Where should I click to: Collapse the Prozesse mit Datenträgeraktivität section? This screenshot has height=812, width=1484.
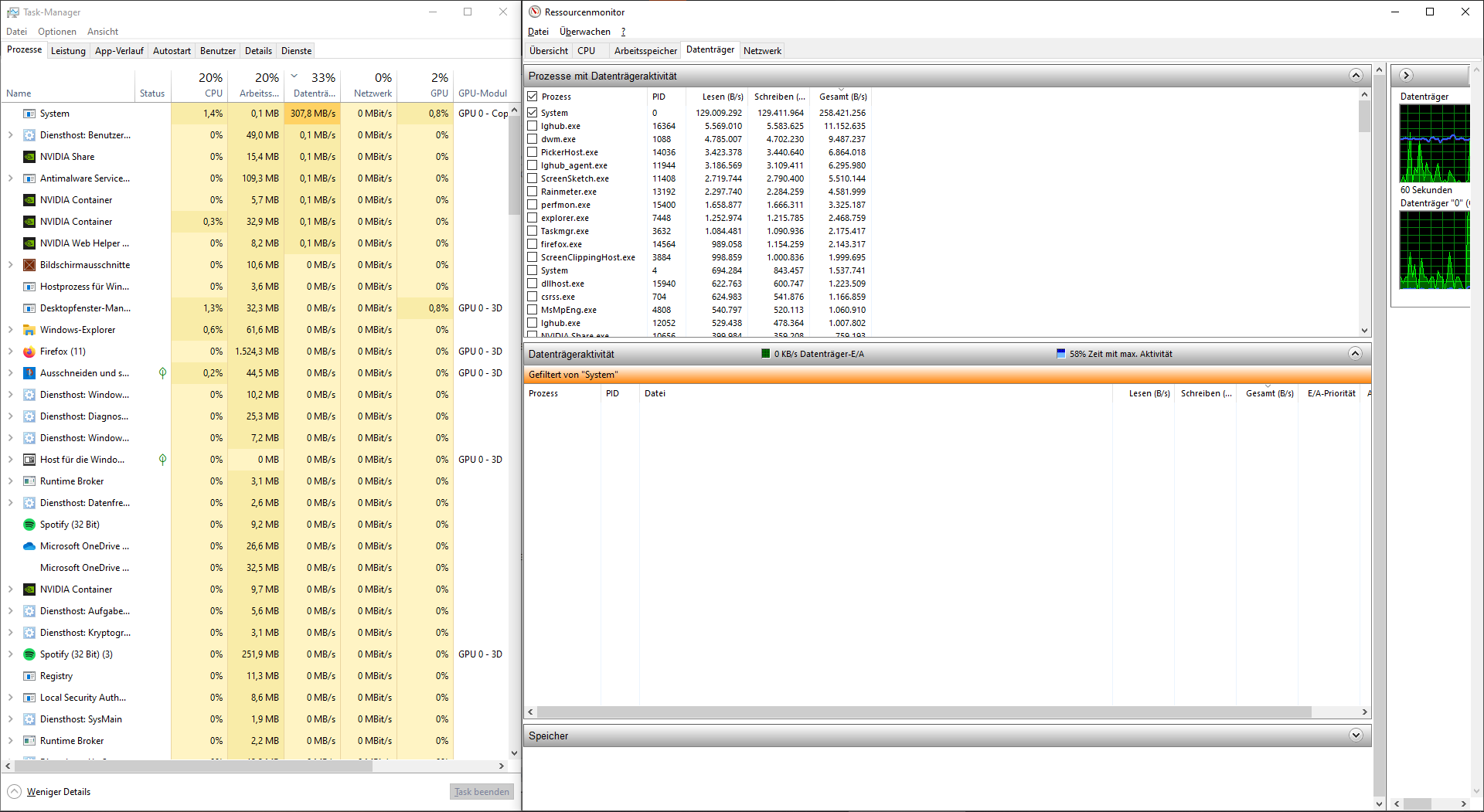tap(1356, 75)
